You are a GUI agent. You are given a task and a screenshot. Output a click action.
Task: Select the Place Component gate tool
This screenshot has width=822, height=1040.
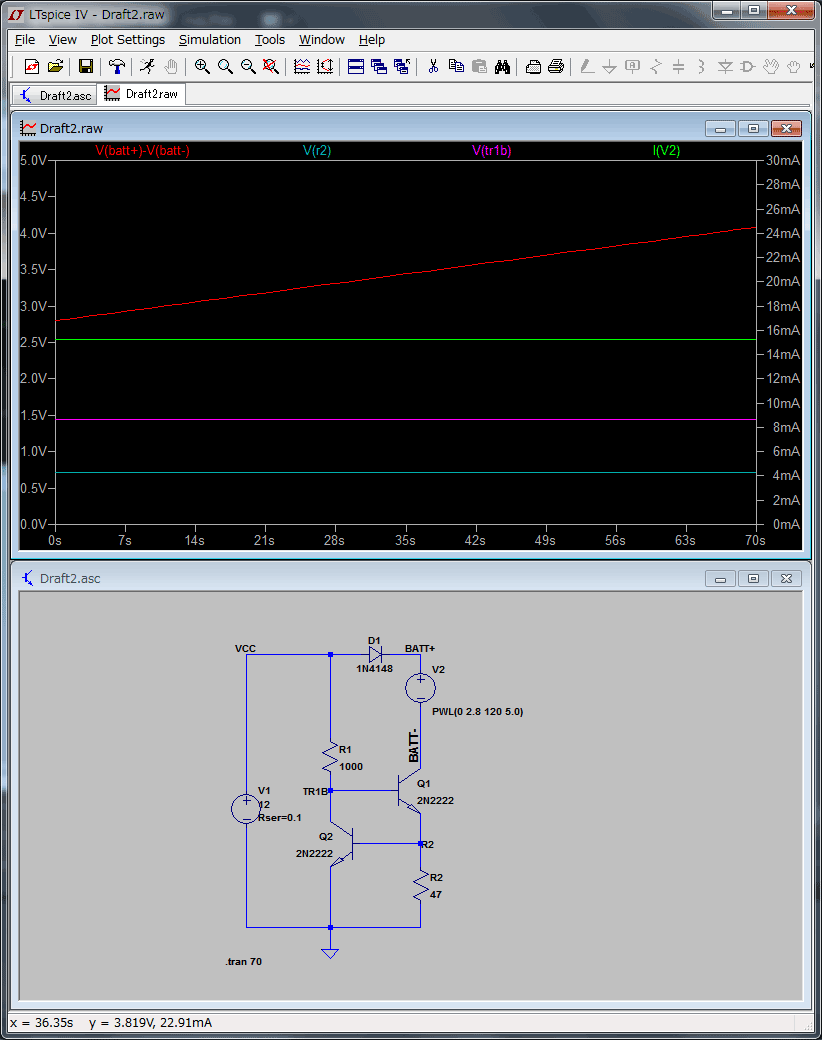pos(748,66)
